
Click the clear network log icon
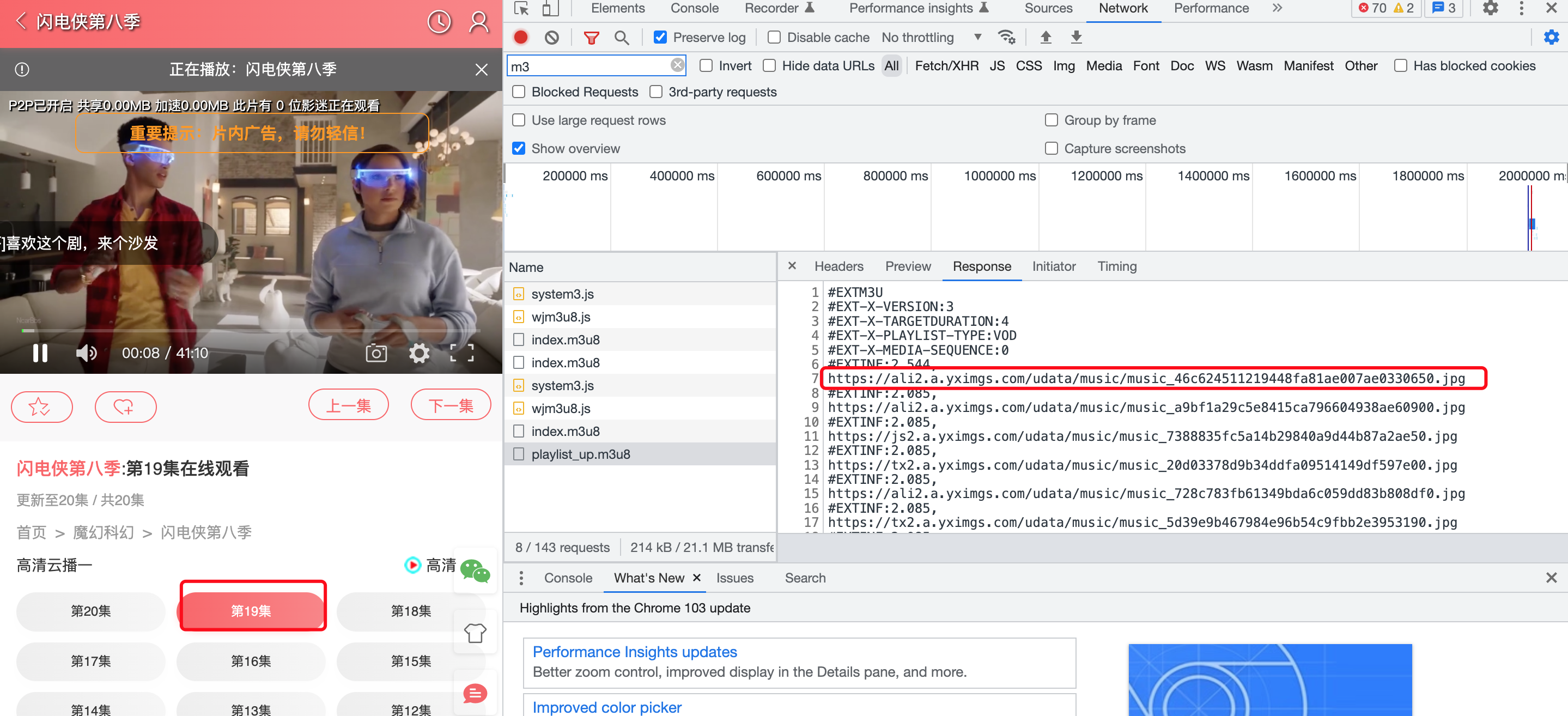(x=552, y=38)
